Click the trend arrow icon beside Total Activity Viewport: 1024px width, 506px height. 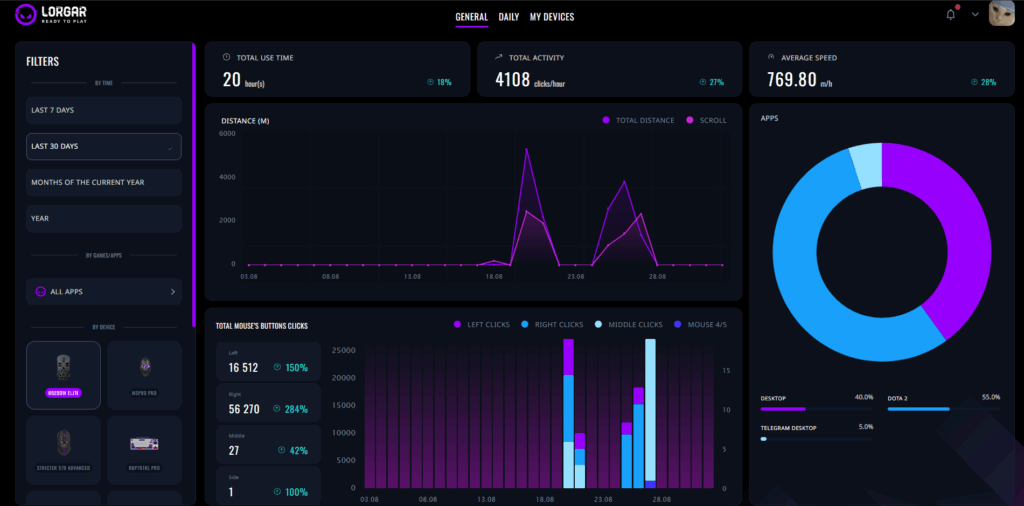(x=498, y=58)
